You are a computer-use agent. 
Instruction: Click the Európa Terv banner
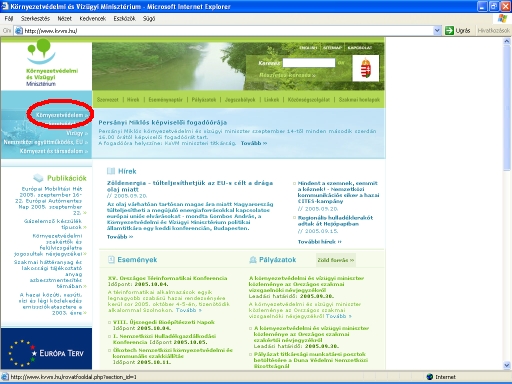(46, 348)
